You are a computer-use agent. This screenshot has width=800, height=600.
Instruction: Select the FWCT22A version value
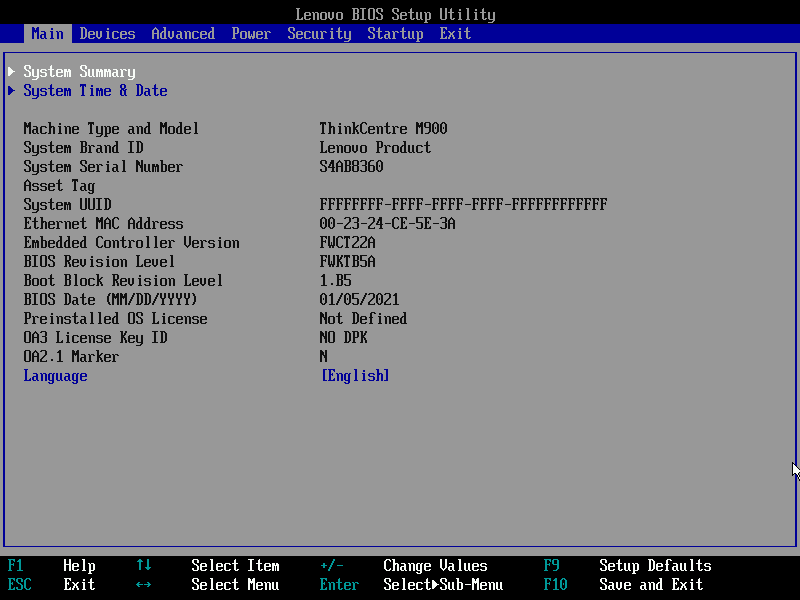[x=347, y=243]
